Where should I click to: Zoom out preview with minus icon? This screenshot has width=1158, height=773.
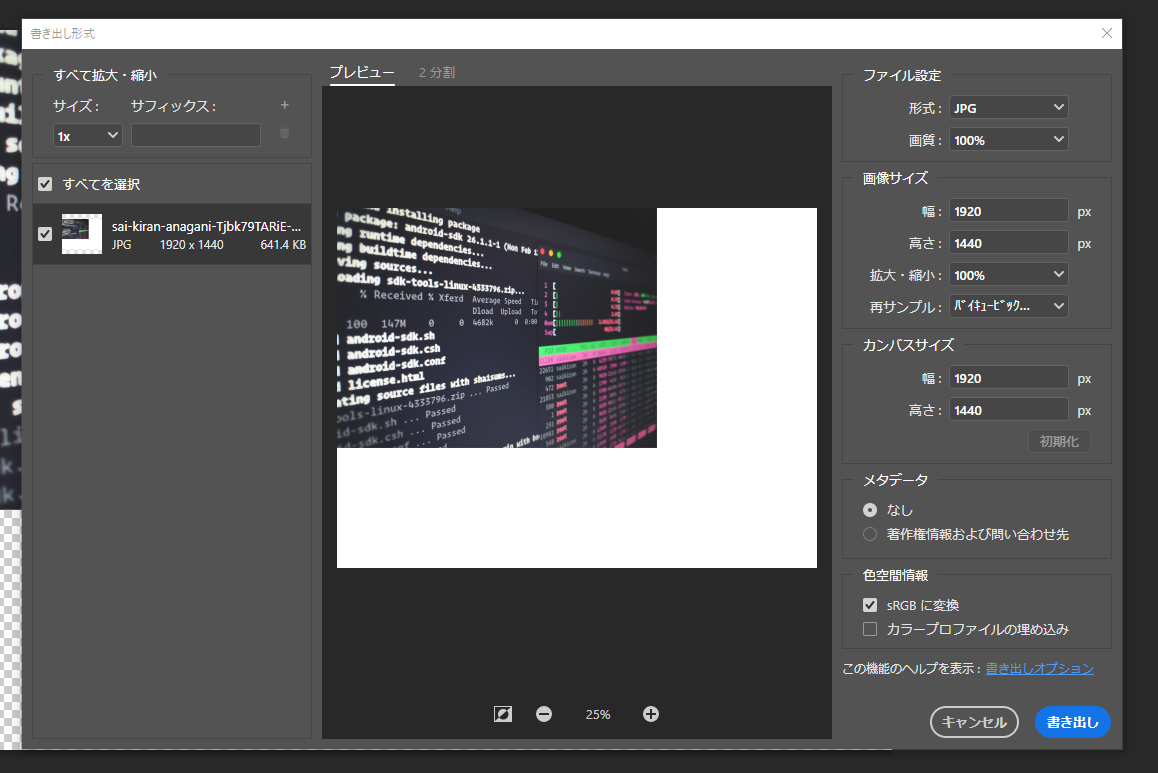coord(544,714)
